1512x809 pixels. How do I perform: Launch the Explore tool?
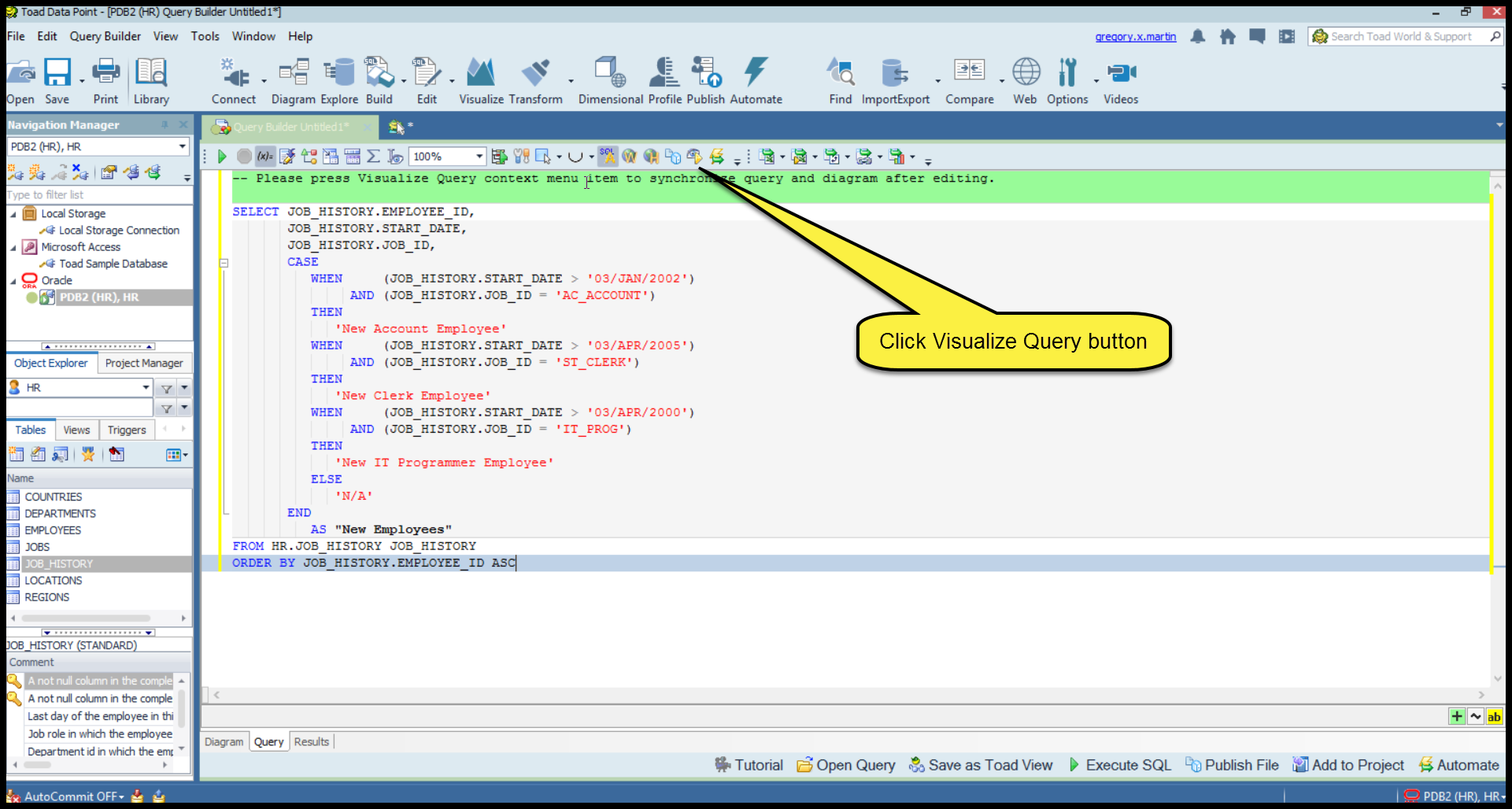(x=339, y=81)
